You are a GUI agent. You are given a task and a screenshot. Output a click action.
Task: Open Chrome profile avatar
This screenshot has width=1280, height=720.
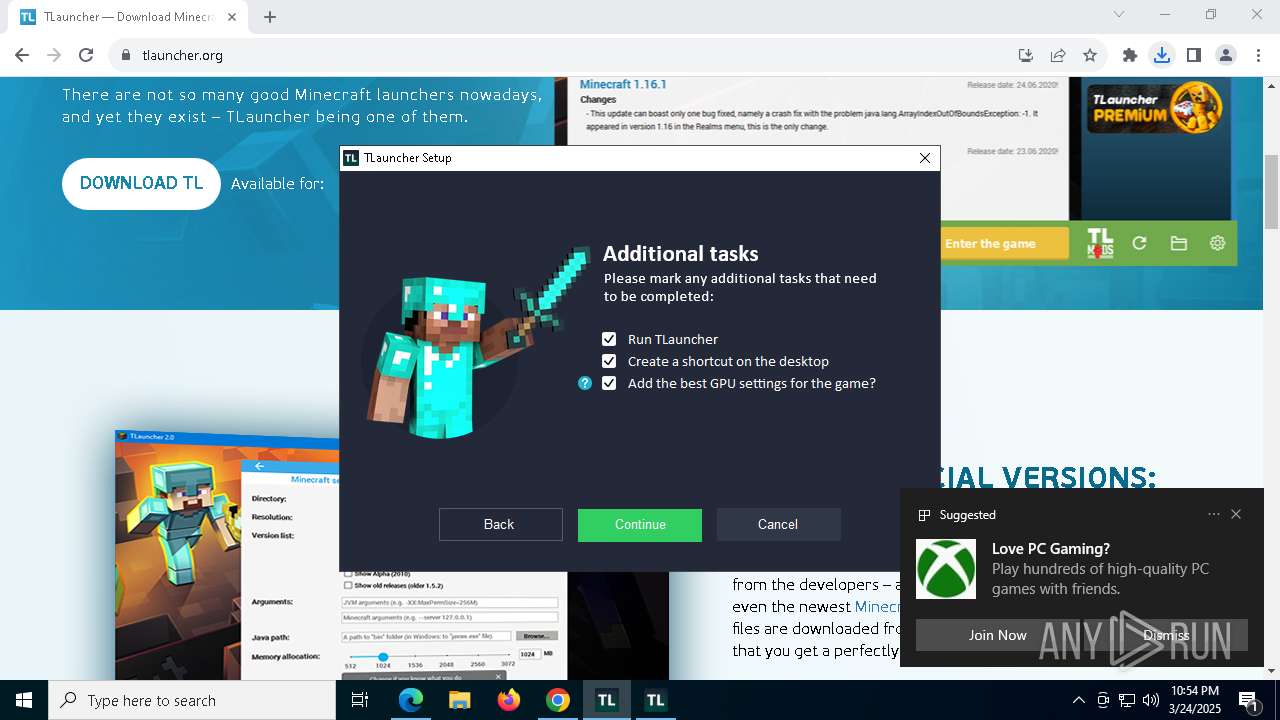click(1226, 55)
